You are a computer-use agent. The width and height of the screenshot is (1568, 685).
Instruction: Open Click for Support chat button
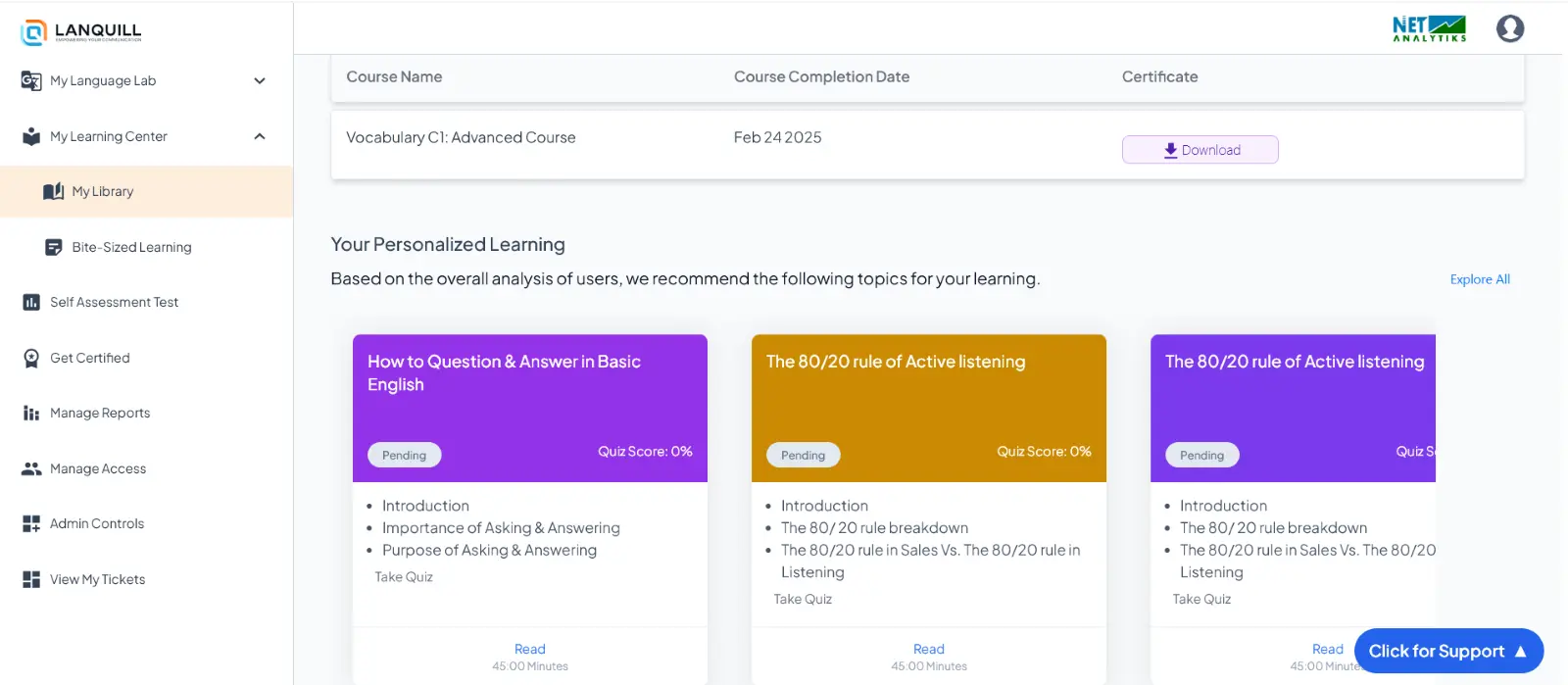point(1448,652)
